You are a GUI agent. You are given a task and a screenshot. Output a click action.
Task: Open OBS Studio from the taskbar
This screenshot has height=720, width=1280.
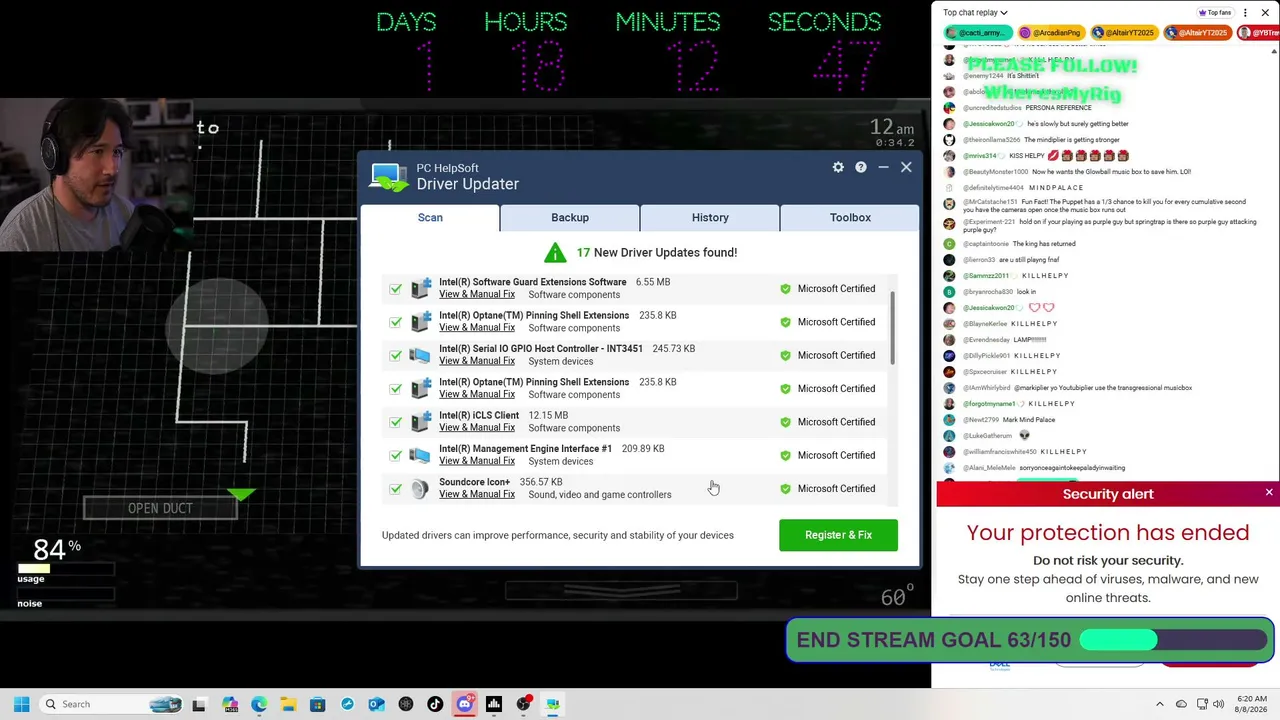(x=523, y=704)
